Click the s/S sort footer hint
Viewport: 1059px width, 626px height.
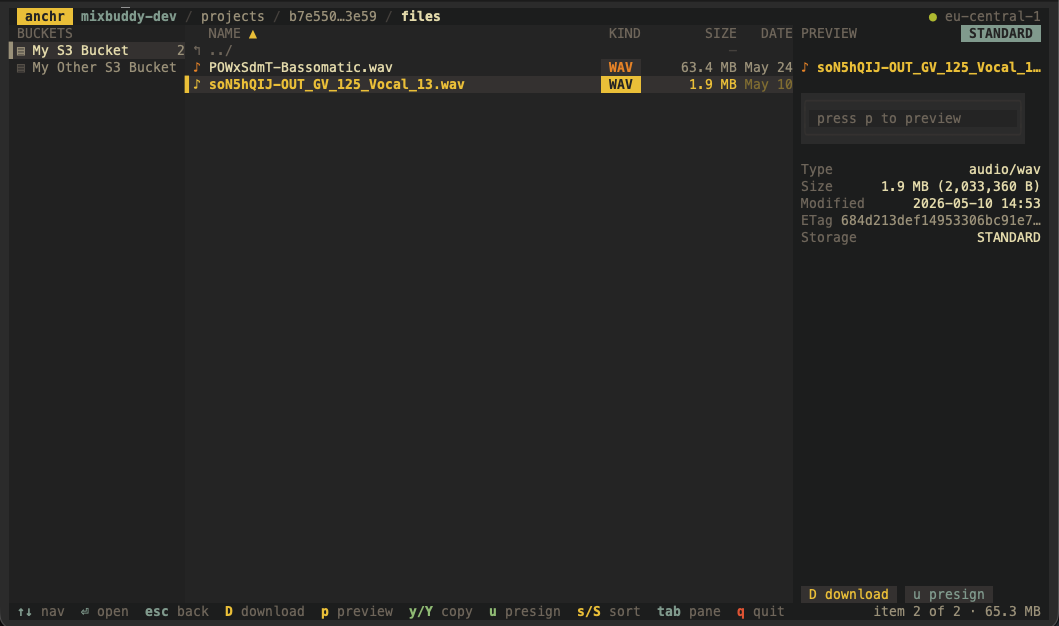click(609, 612)
